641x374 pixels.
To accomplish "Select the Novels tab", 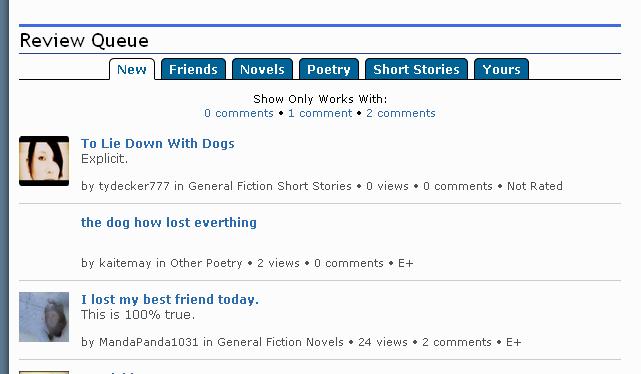I will pyautogui.click(x=262, y=69).
